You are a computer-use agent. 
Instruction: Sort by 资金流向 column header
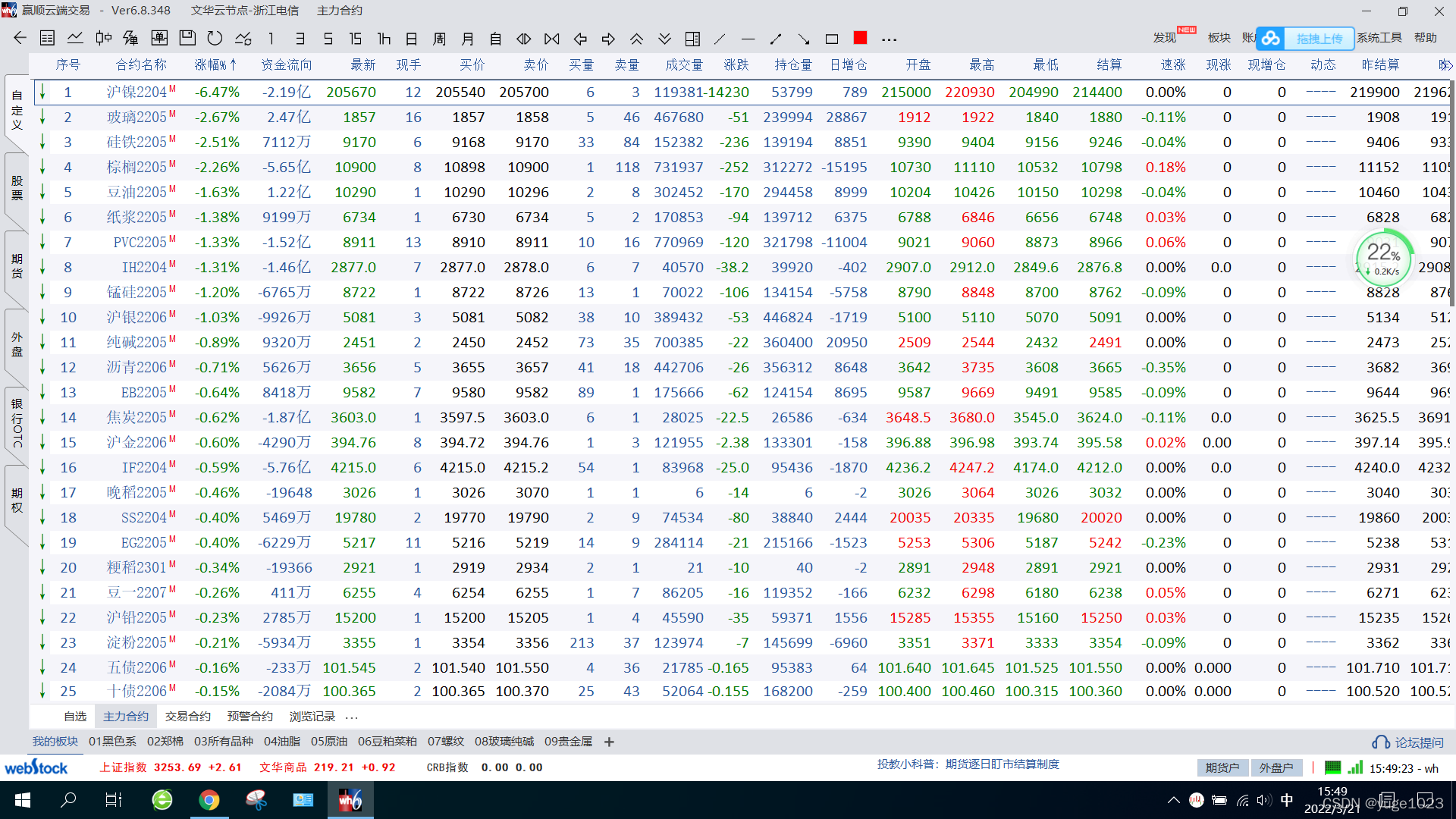(x=287, y=64)
